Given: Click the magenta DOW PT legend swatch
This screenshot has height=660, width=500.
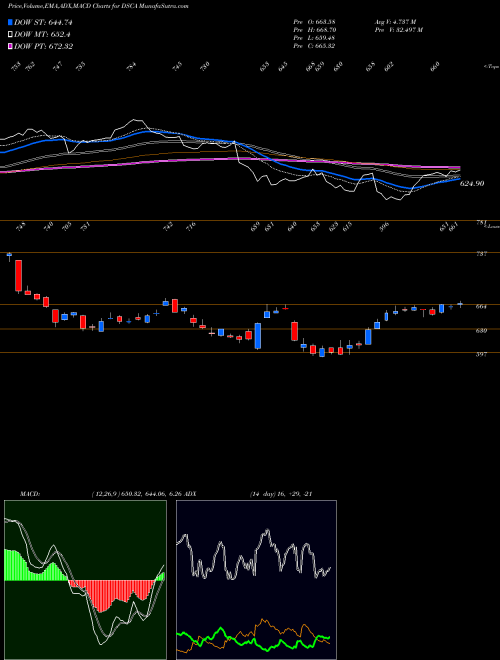Looking at the screenshot, I should [10, 46].
